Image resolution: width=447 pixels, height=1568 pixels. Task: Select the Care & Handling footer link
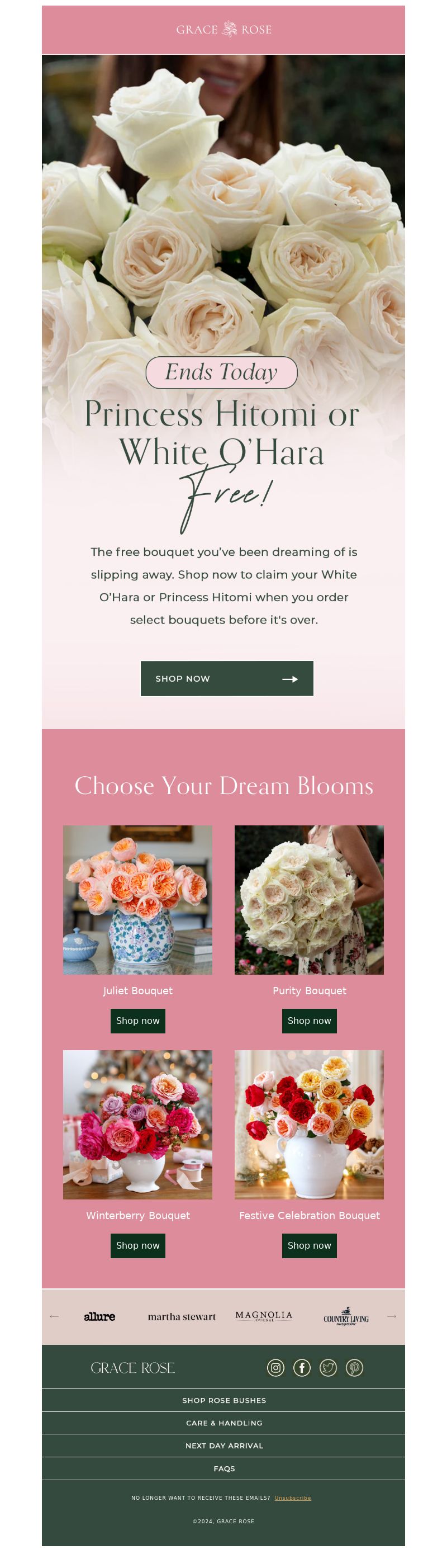[224, 1423]
